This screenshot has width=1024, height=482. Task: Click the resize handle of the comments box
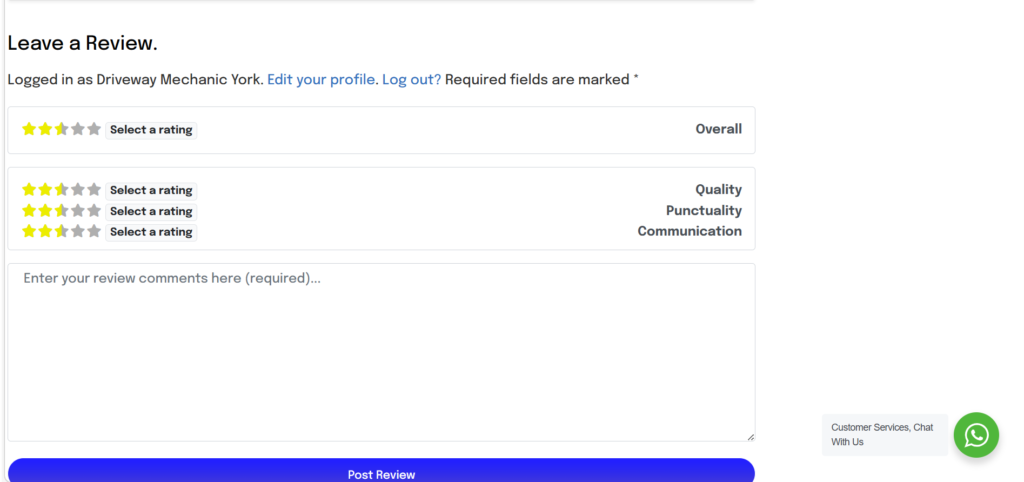pyautogui.click(x=750, y=436)
